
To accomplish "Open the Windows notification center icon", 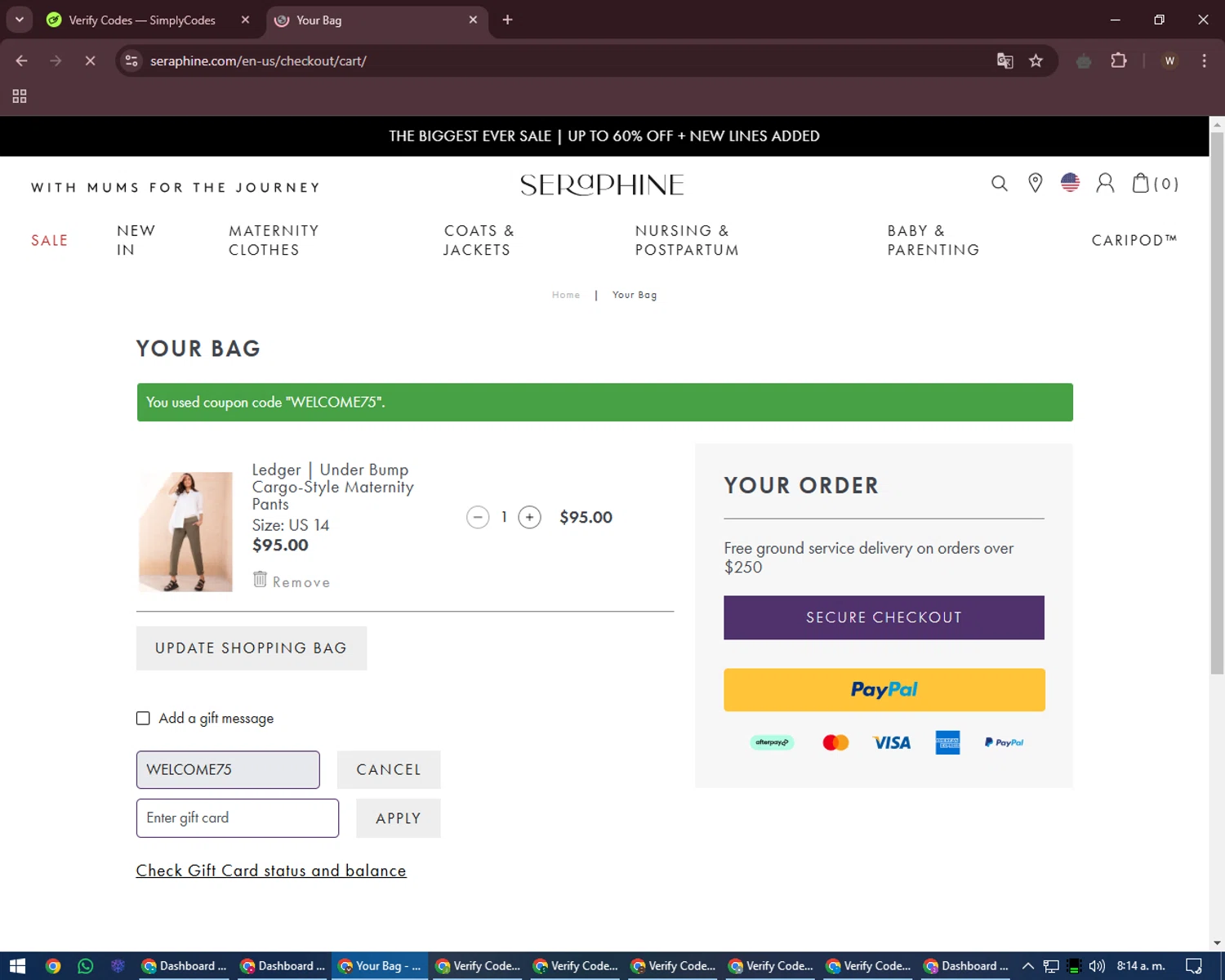I will click(1194, 966).
